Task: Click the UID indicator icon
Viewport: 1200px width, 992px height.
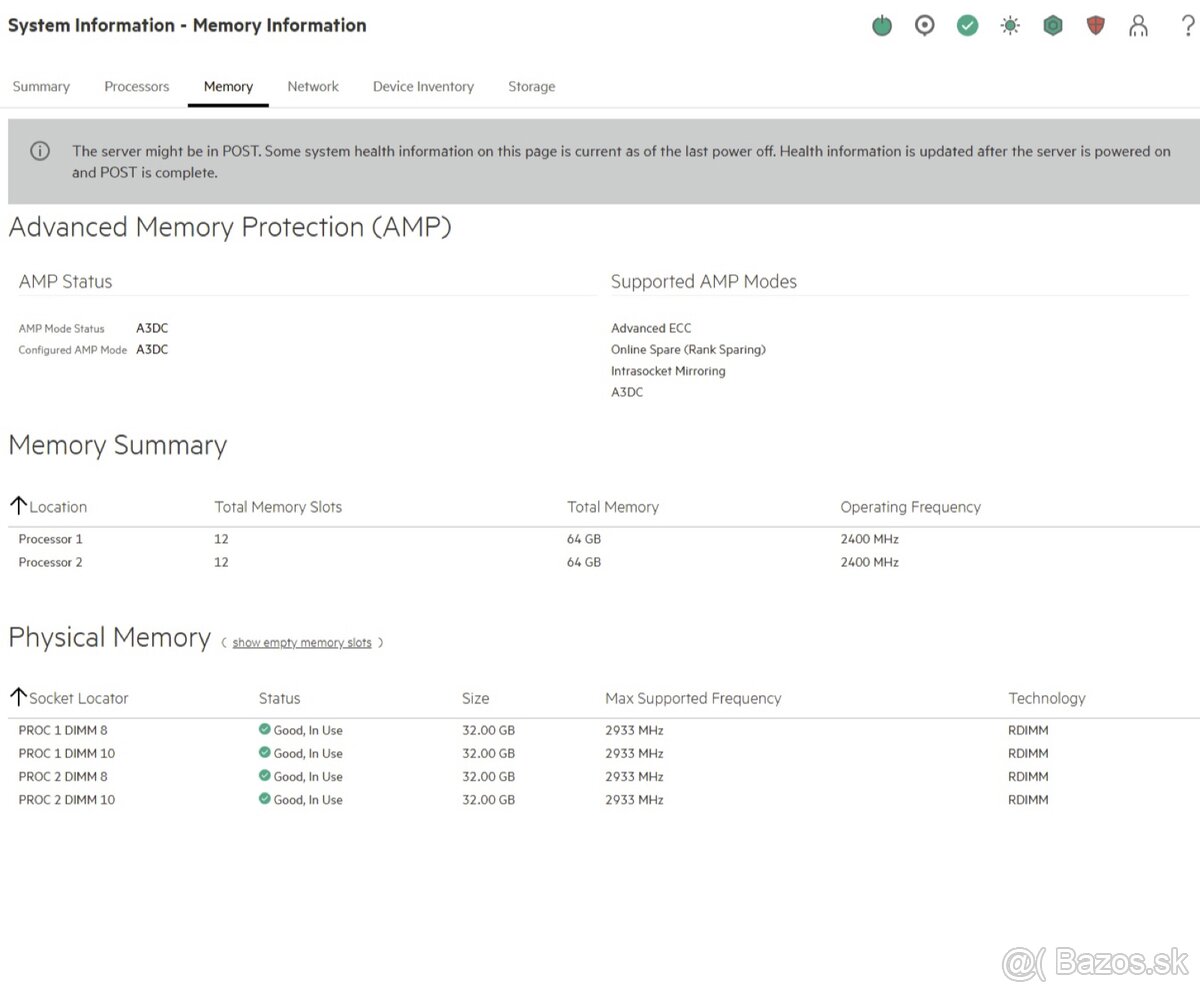Action: 925,26
